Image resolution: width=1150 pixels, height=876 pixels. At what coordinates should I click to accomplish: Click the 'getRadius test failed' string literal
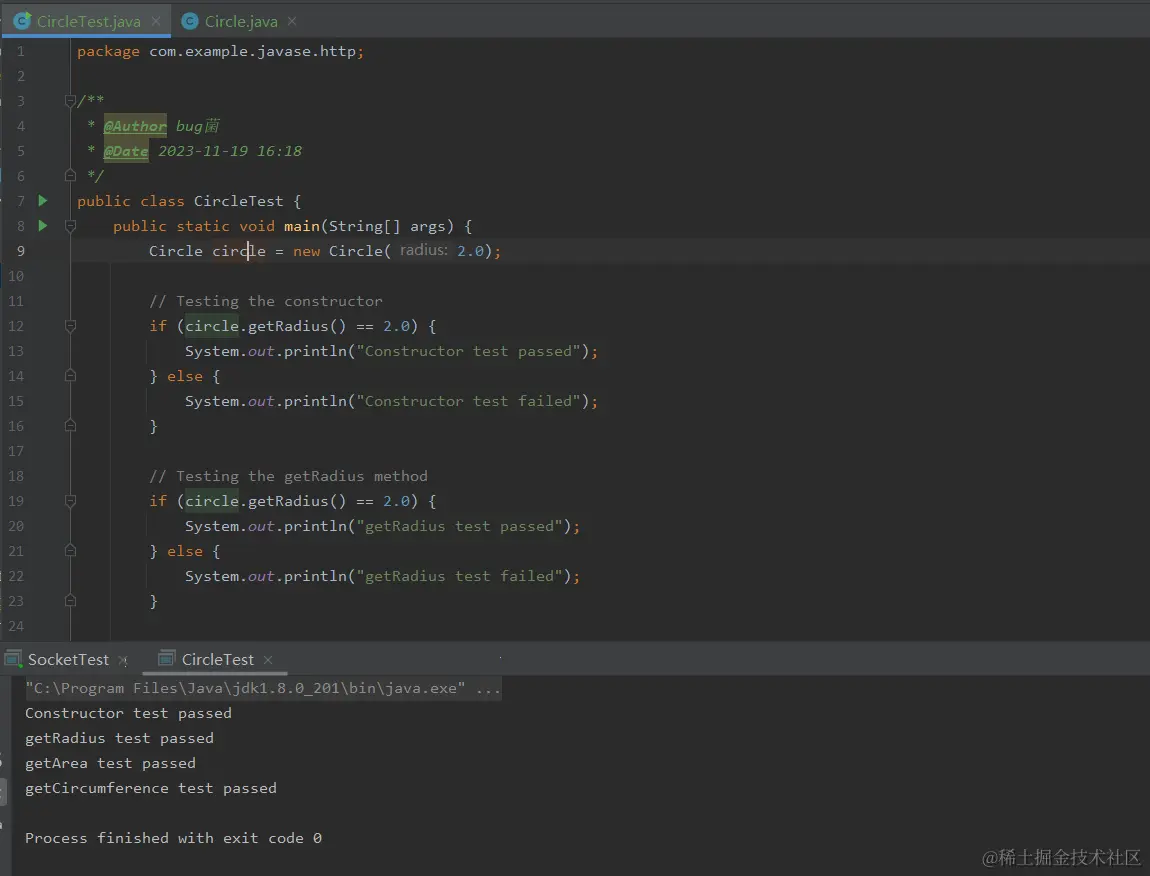pos(459,576)
